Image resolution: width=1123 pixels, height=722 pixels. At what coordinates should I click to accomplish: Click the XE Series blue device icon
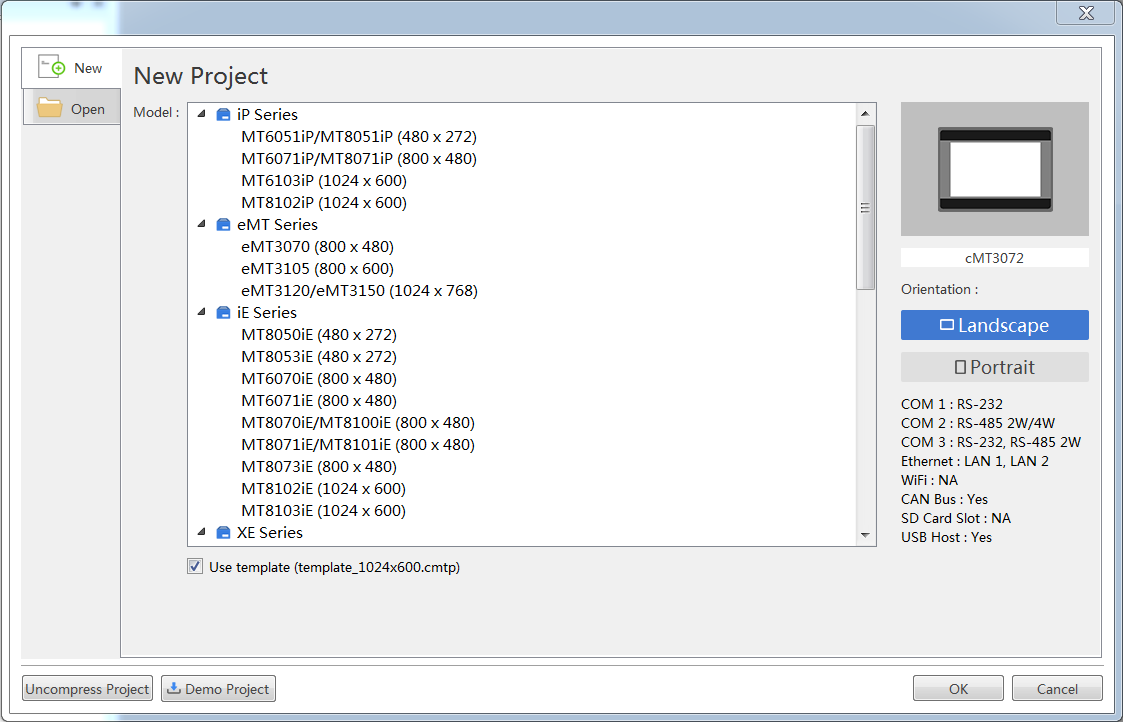pyautogui.click(x=224, y=533)
